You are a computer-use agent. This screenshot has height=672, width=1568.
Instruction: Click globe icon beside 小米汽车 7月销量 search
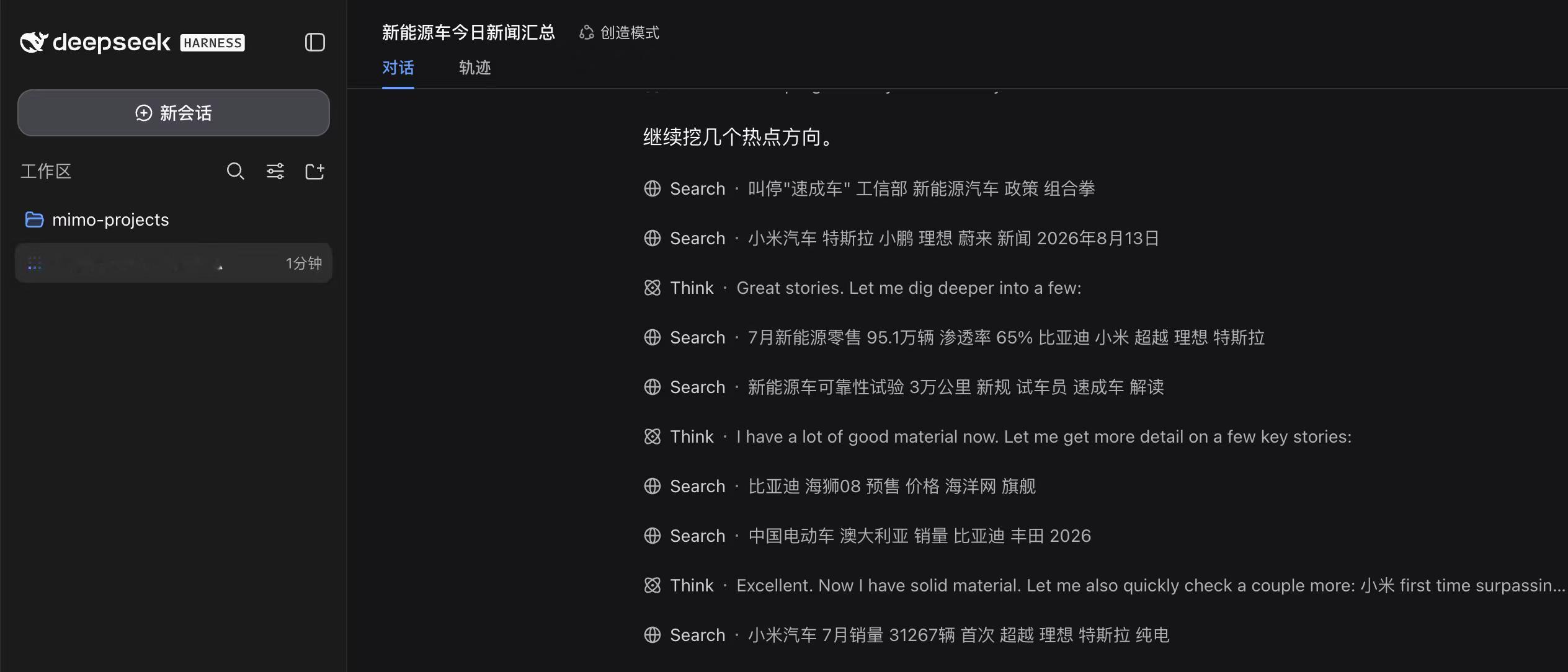(653, 635)
